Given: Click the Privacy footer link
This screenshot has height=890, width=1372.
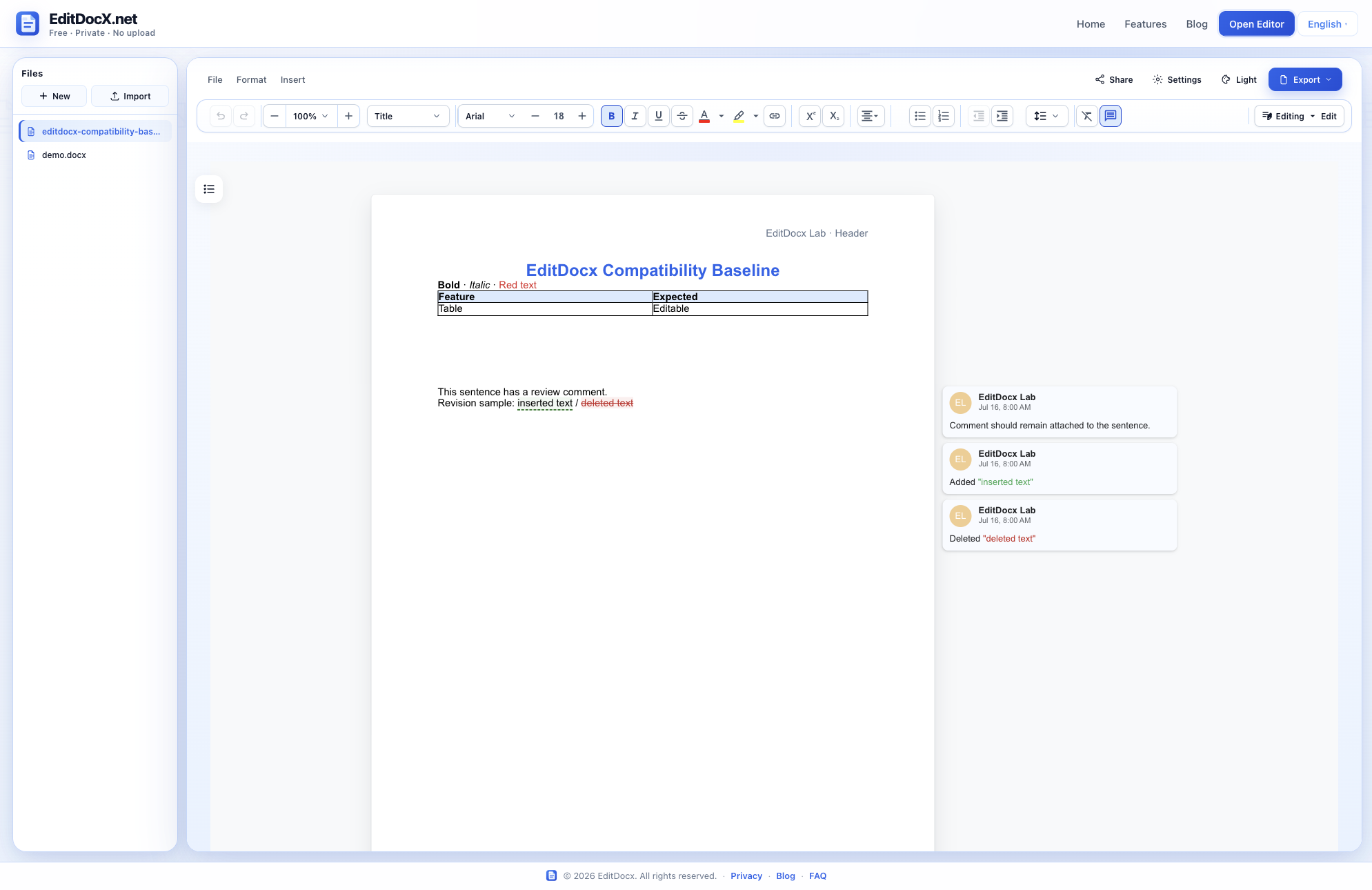Looking at the screenshot, I should click(746, 876).
